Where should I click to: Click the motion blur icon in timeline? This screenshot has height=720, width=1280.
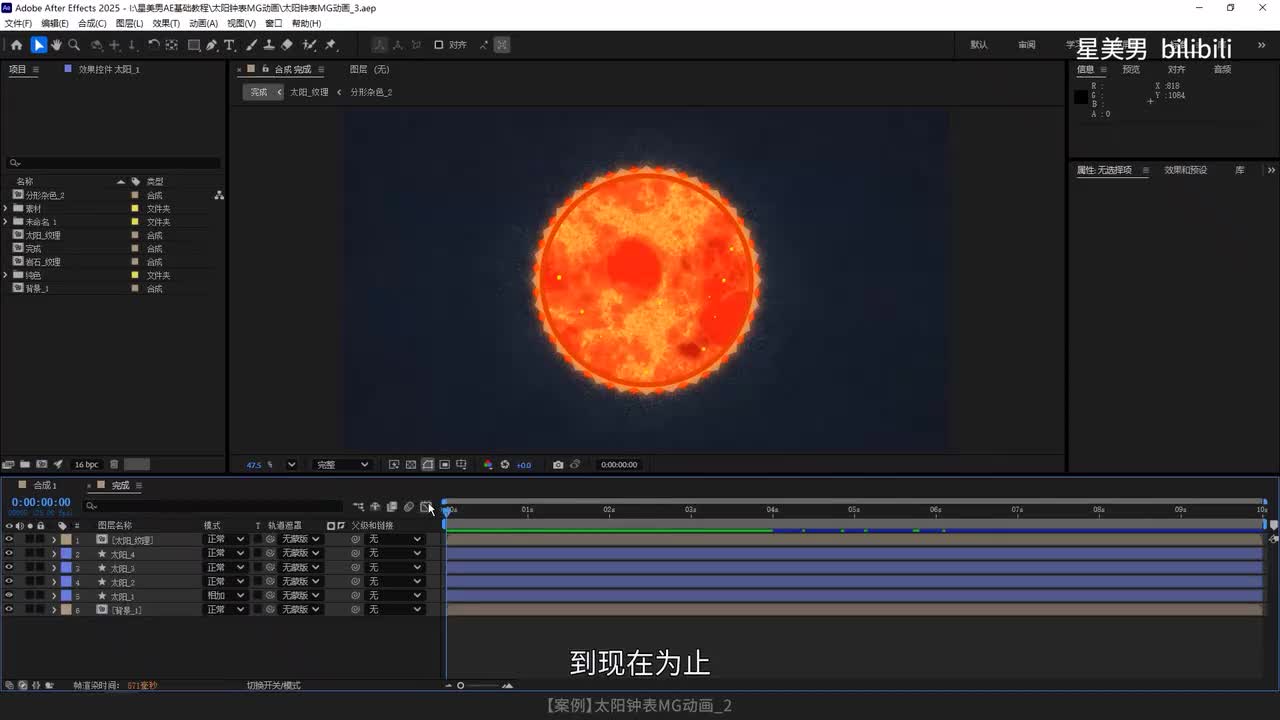click(409, 507)
